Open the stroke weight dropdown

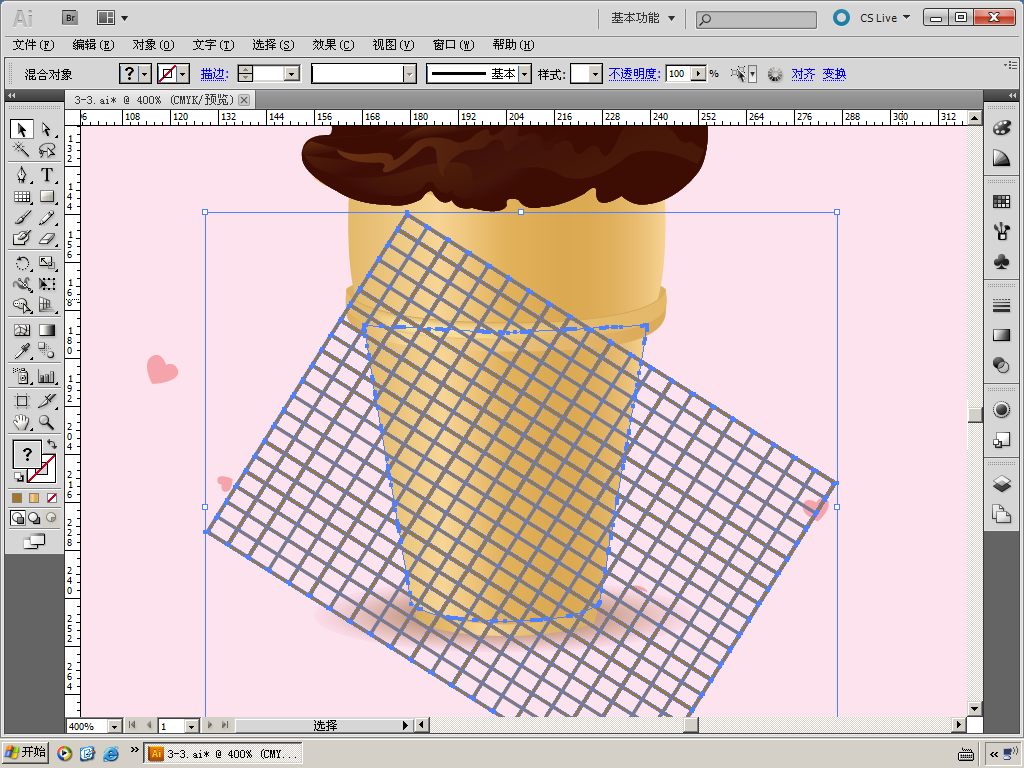[x=292, y=74]
